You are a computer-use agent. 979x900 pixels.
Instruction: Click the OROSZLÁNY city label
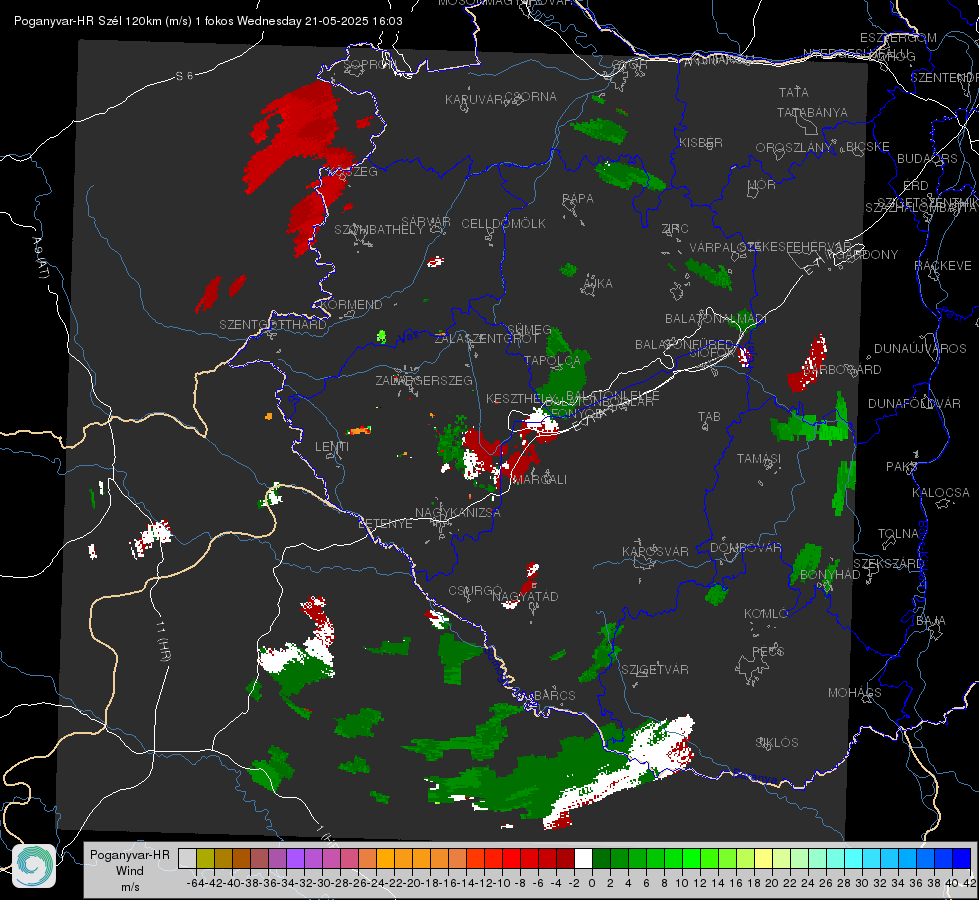794,148
